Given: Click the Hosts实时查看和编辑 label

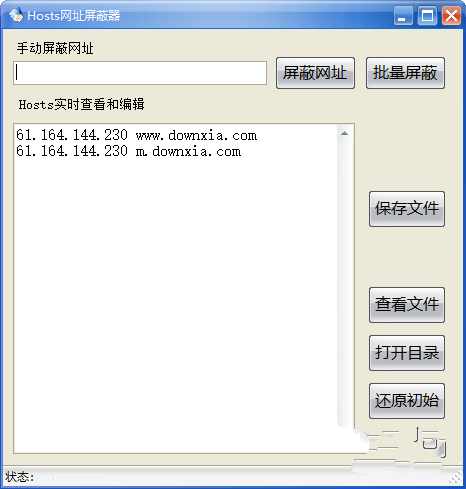Looking at the screenshot, I should [82, 104].
